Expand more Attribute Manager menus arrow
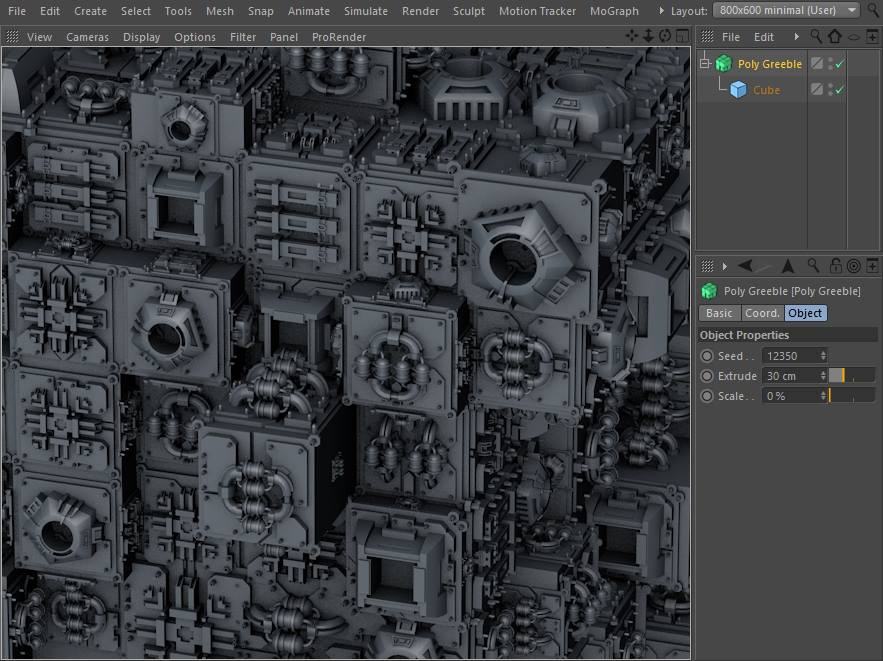The height and width of the screenshot is (661, 883). [x=725, y=266]
